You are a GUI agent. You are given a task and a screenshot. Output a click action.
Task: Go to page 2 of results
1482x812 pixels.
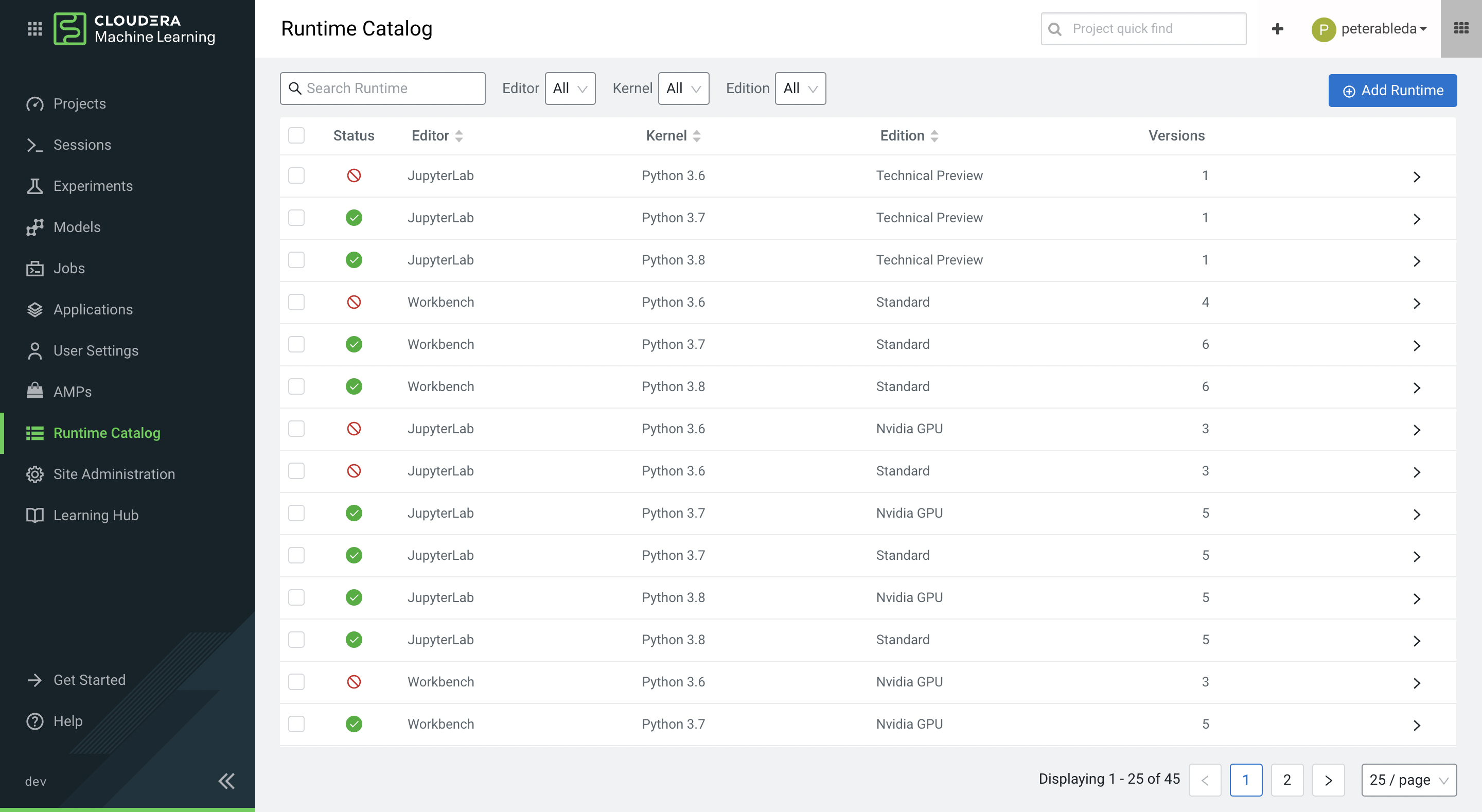tap(1287, 780)
